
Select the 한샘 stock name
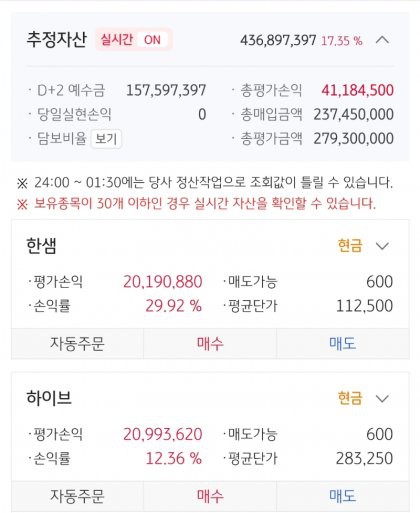[41, 246]
